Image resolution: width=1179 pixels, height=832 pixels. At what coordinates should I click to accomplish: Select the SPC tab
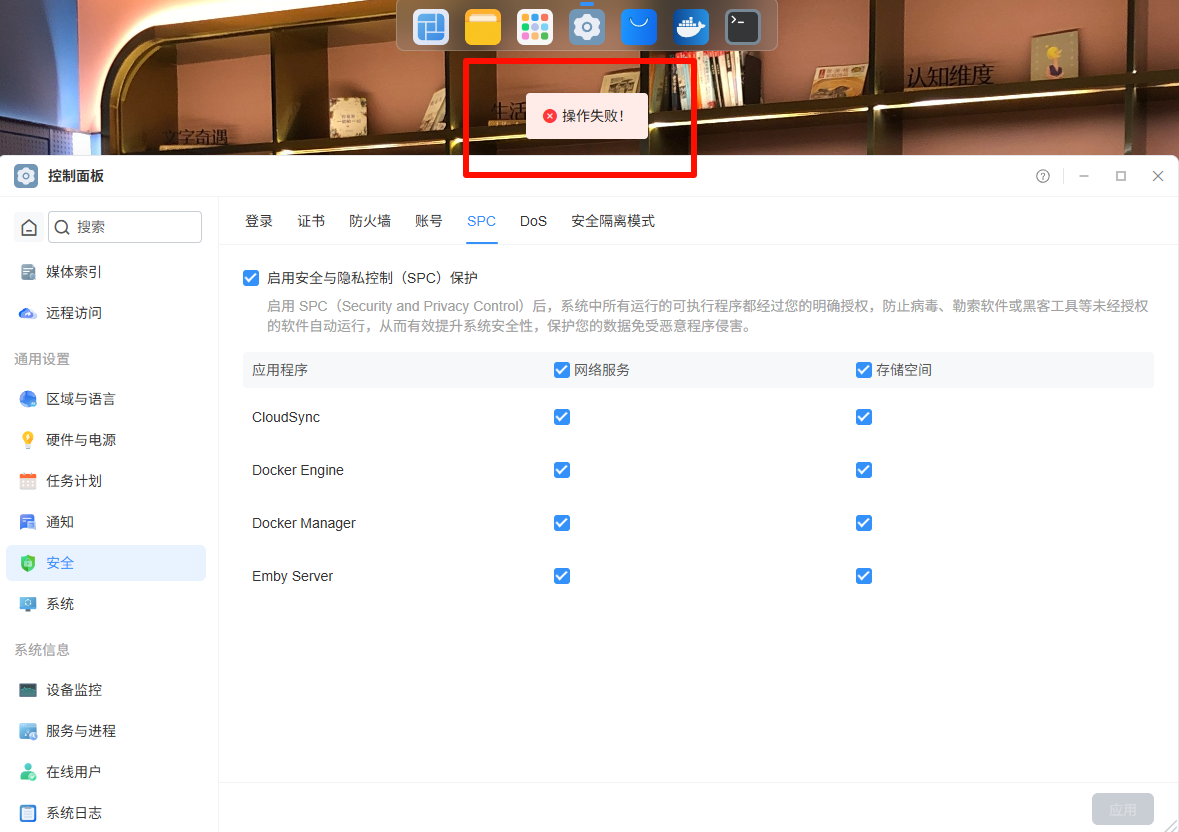pos(481,221)
